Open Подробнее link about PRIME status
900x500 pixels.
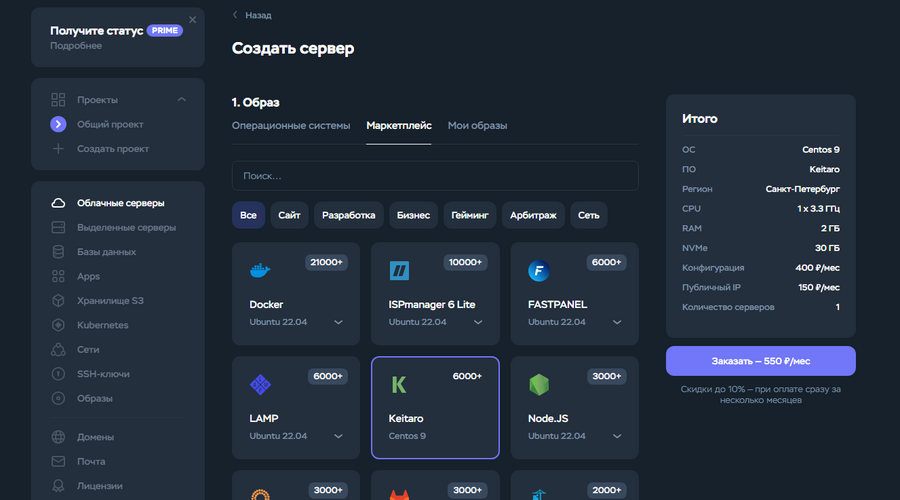[76, 46]
